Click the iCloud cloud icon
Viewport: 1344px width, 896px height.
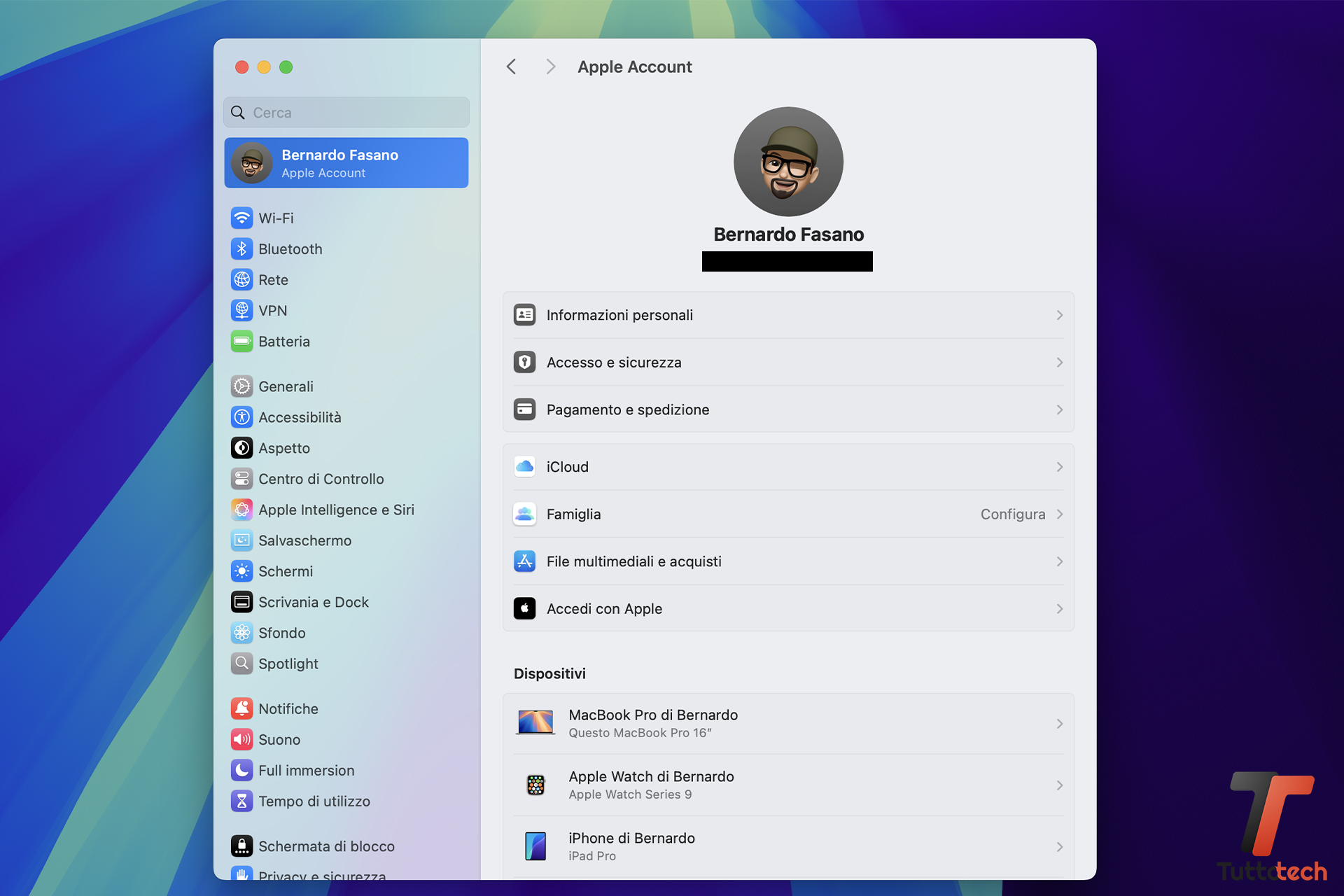(x=524, y=467)
